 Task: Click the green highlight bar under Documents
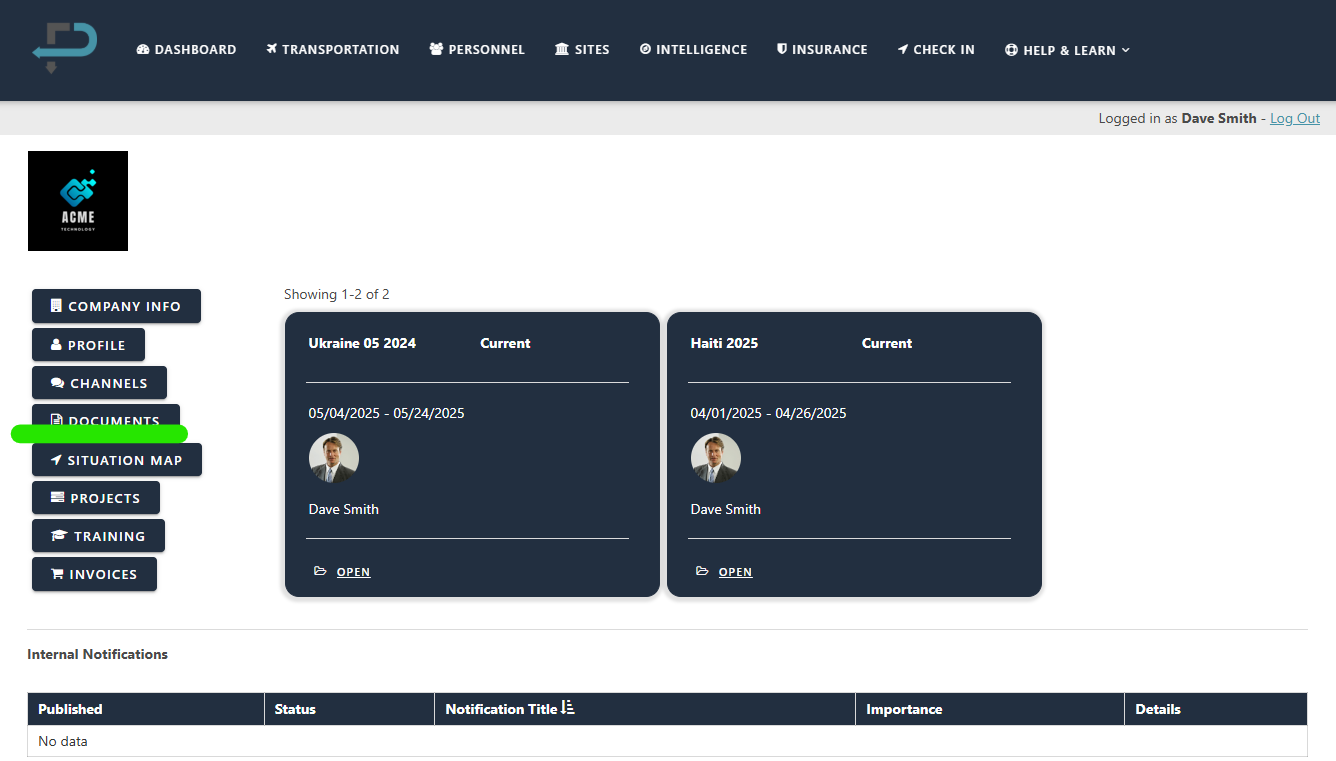click(x=99, y=433)
